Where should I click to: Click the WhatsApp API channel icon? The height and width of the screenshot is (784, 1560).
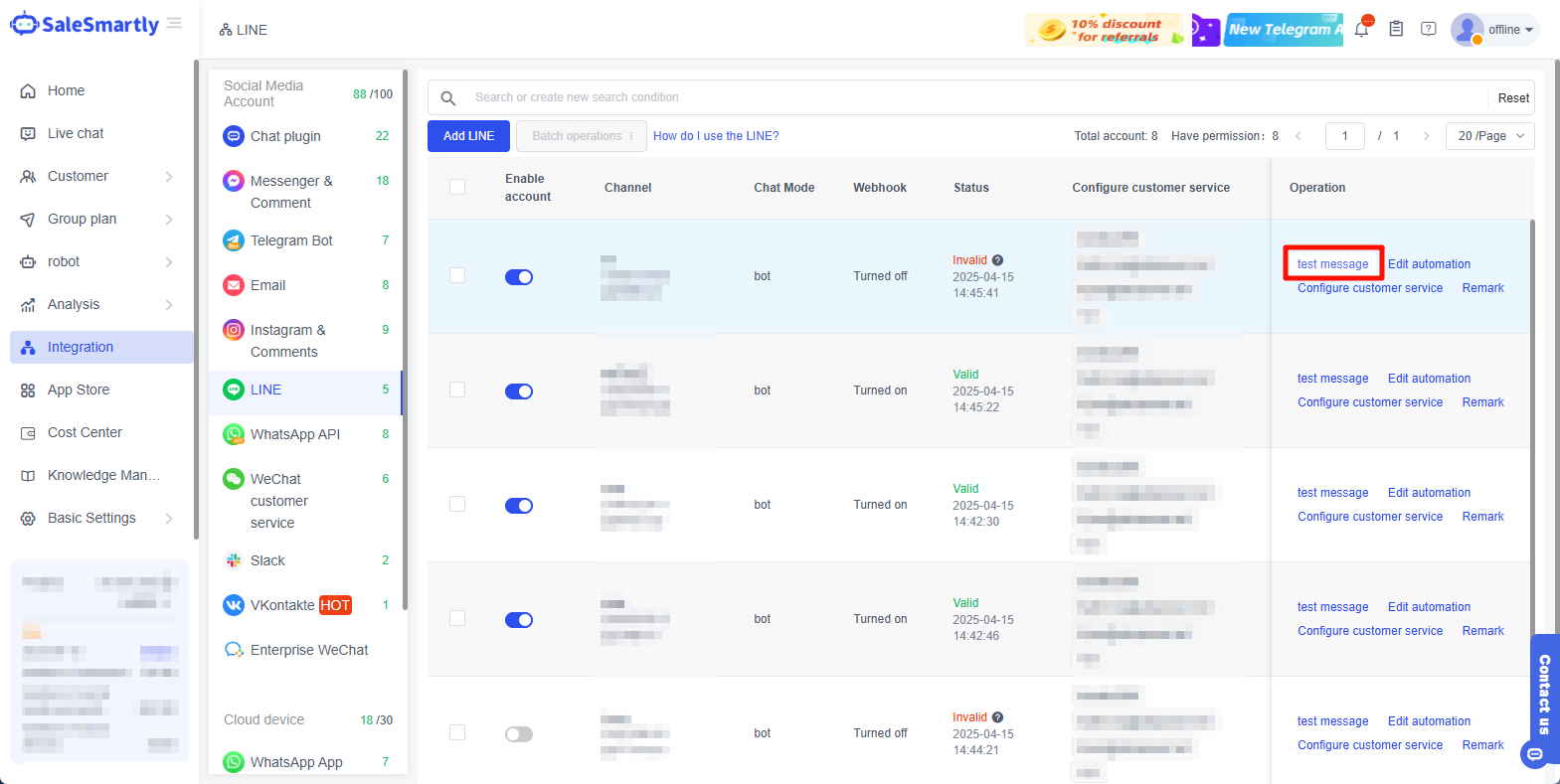[234, 434]
